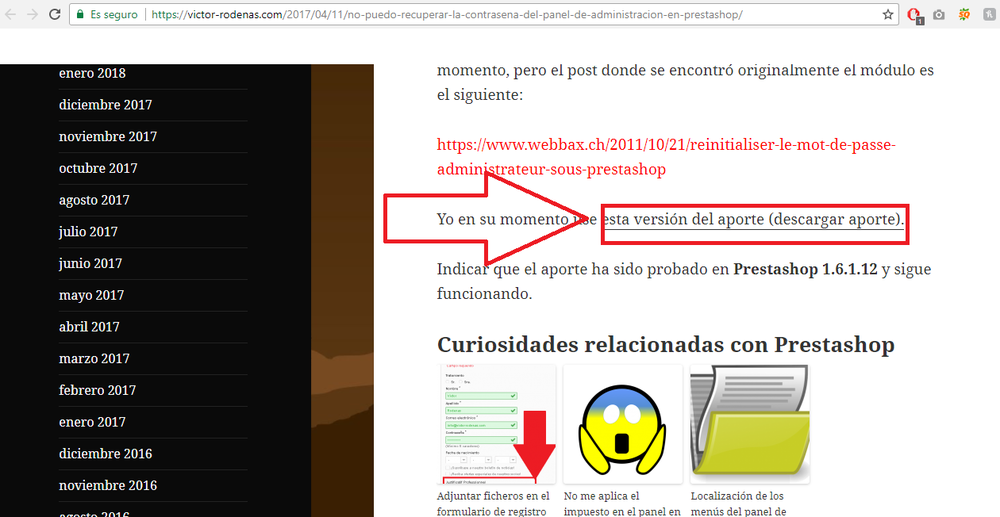The height and width of the screenshot is (517, 1000).
Task: Click the browser forward arrow
Action: tap(33, 14)
